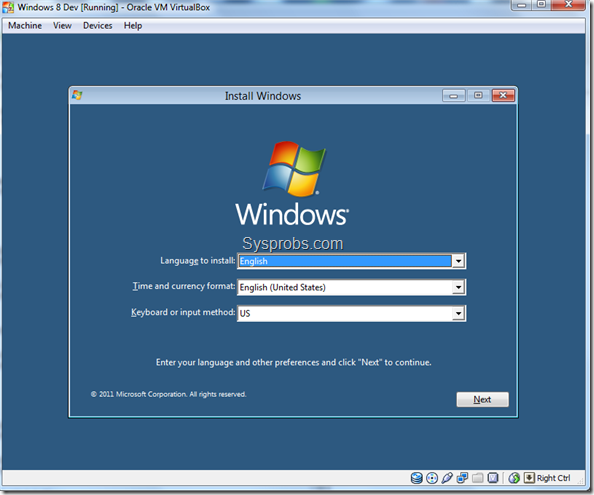Click the network adapters status icon
Viewport: 594px width, 495px height.
[x=462, y=478]
